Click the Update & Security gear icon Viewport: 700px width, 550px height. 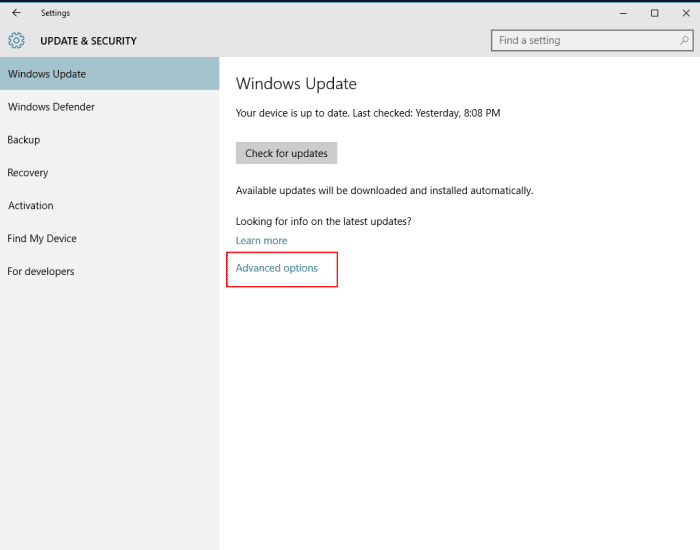click(17, 41)
